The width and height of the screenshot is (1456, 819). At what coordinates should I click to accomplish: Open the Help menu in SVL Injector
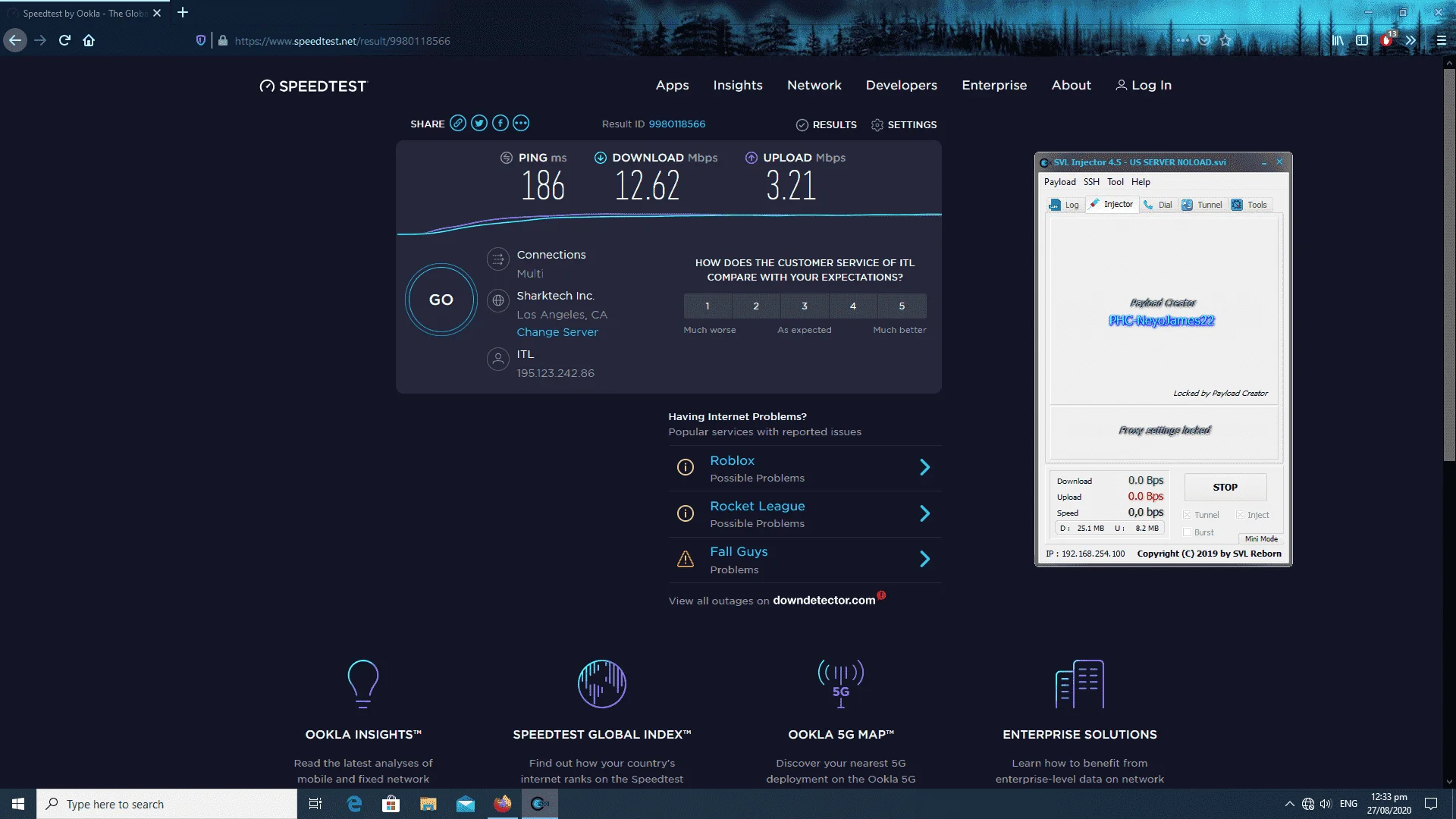pos(1141,182)
